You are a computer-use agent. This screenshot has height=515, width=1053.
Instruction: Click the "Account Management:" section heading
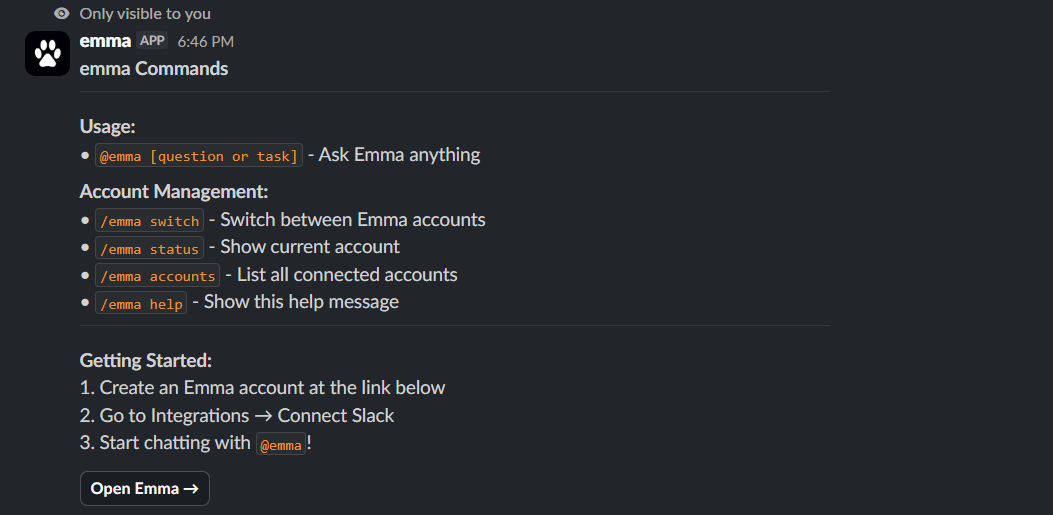(x=174, y=192)
